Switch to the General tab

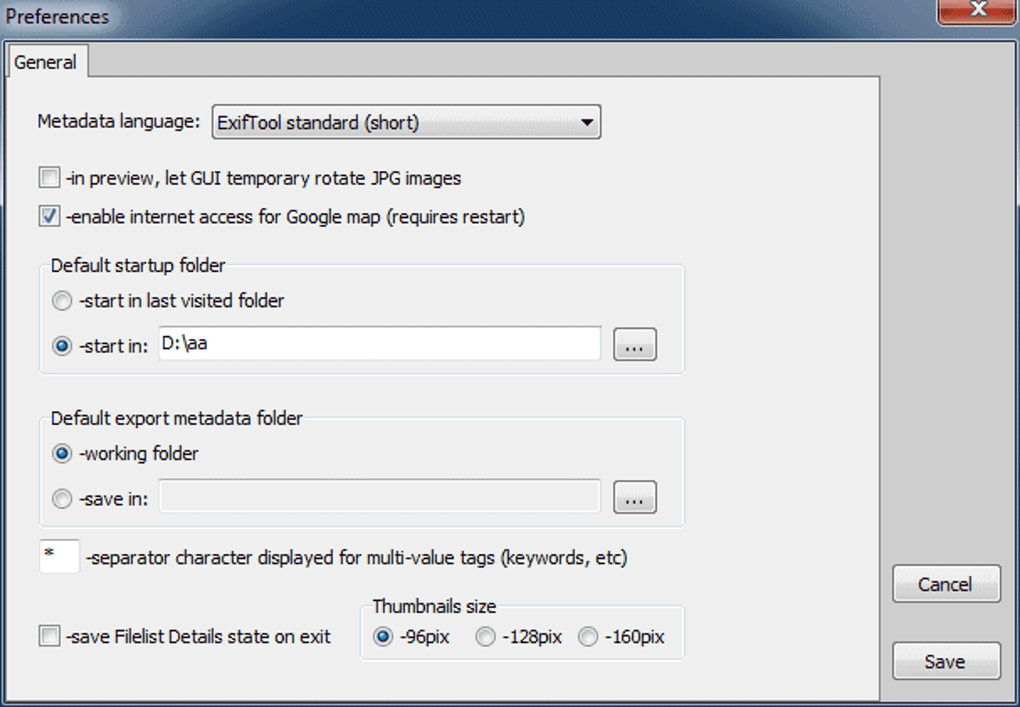point(46,62)
